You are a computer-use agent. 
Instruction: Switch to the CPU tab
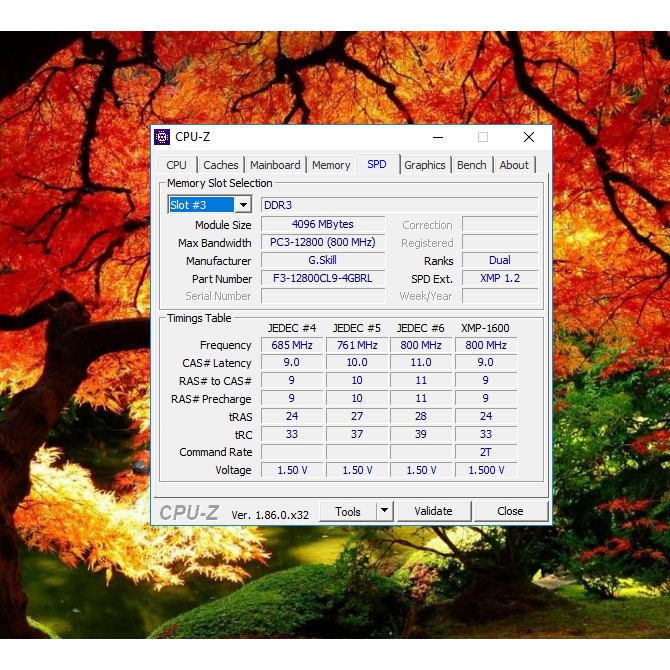(x=176, y=165)
